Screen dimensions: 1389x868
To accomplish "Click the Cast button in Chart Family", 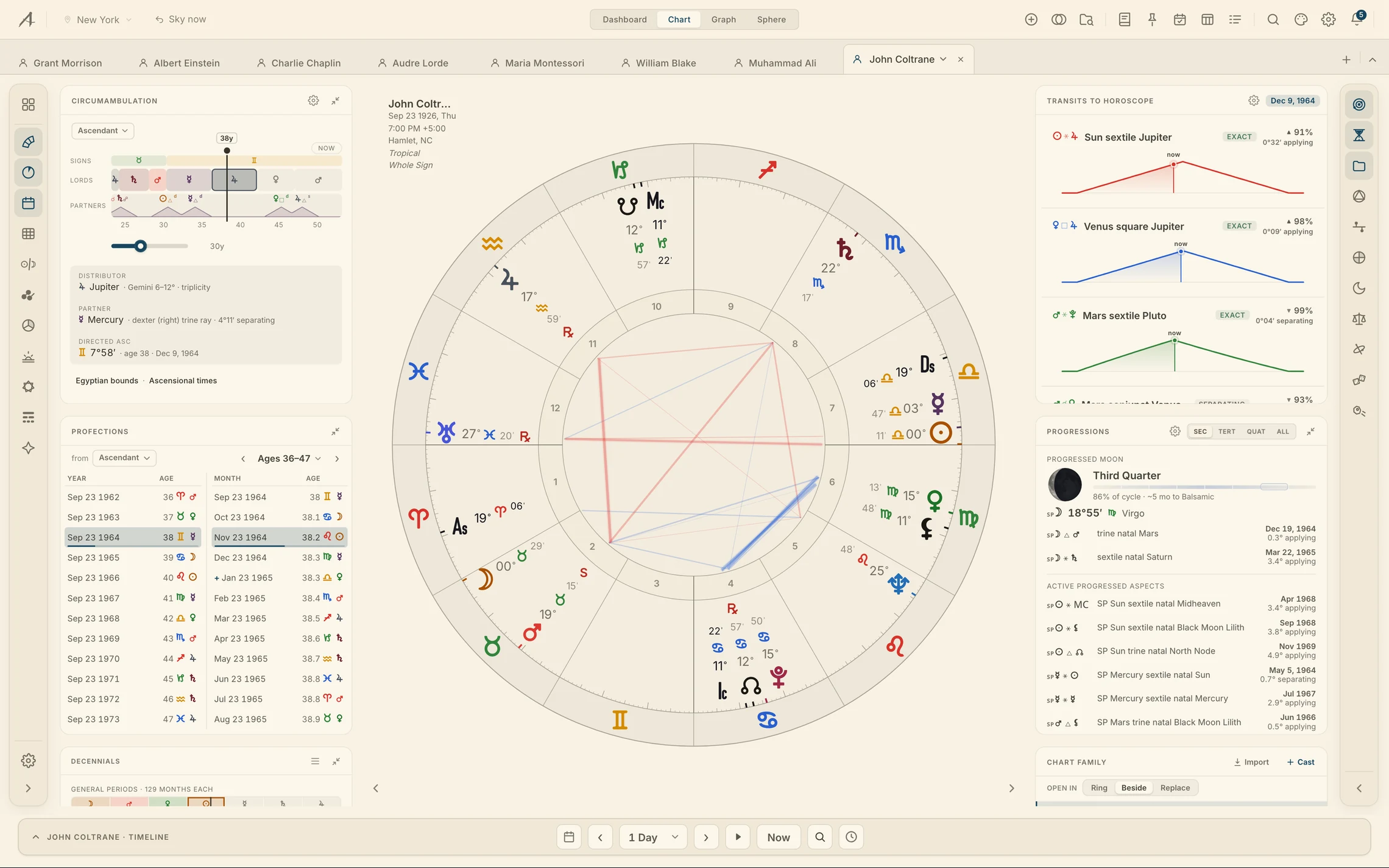I will [1300, 762].
